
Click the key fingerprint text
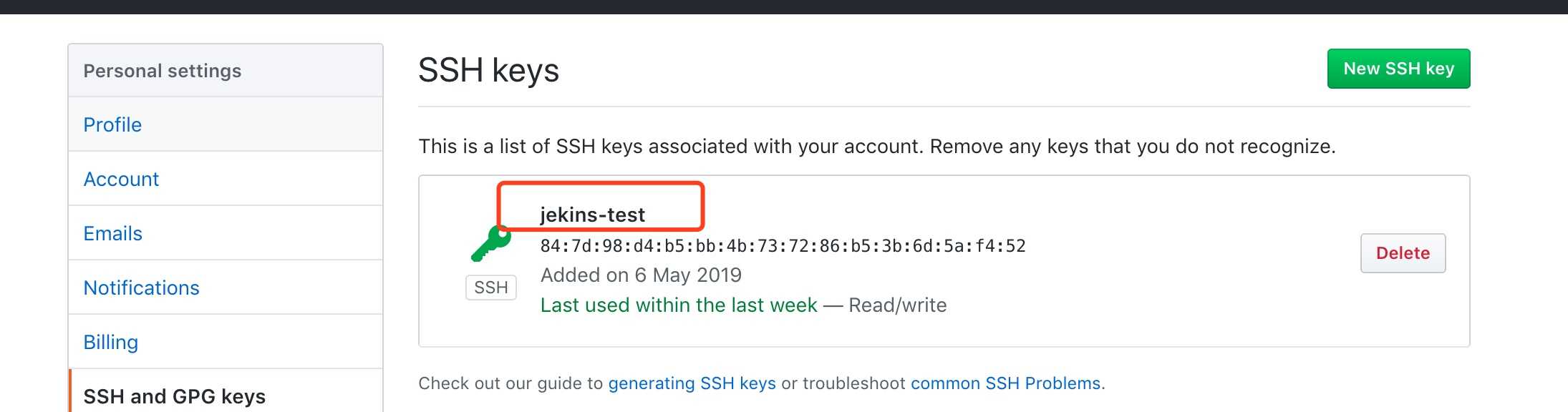[783, 246]
